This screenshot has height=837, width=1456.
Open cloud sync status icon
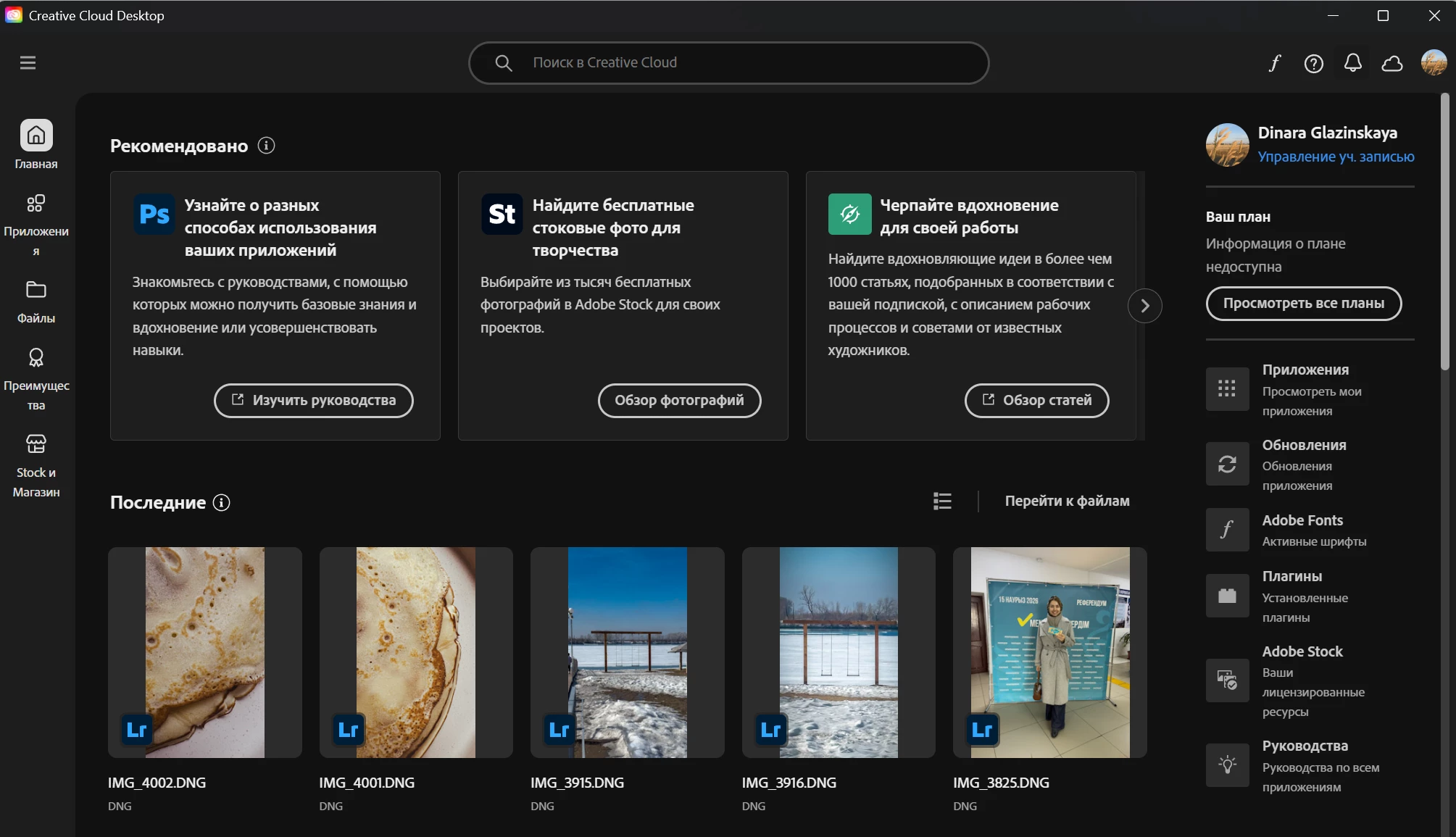coord(1391,64)
